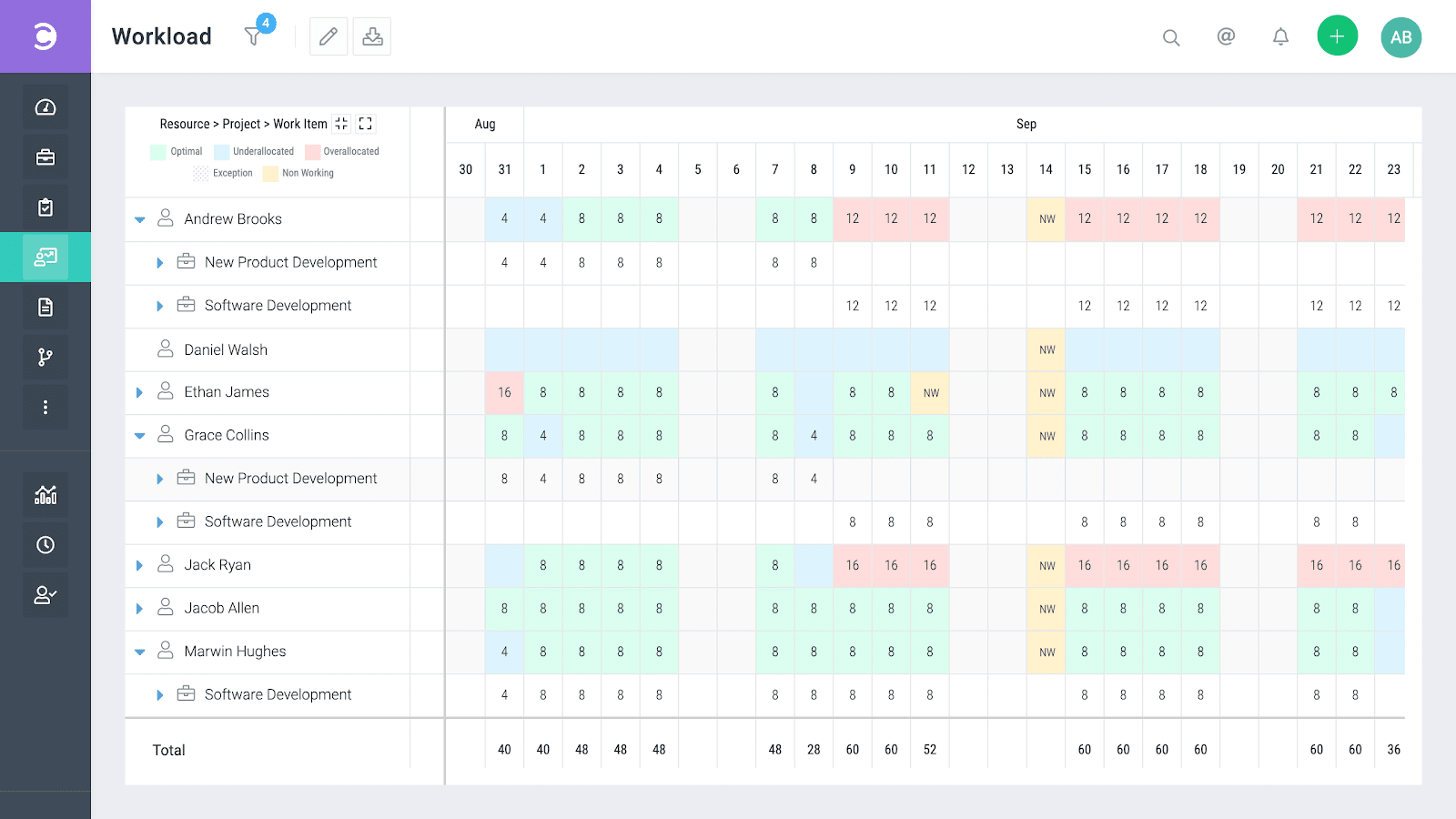Click the notifications bell icon

tap(1280, 37)
